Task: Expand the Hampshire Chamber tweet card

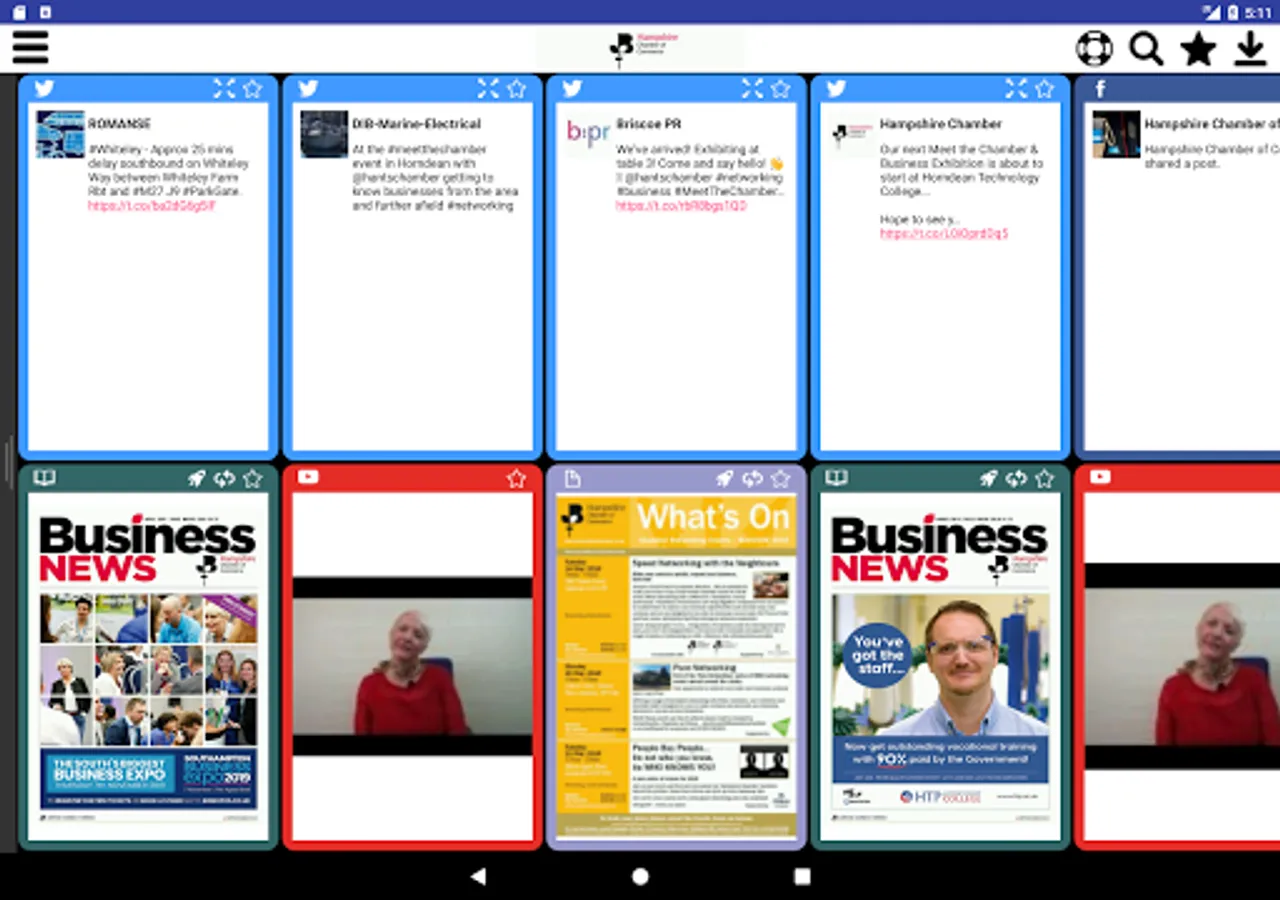Action: click(x=1016, y=88)
